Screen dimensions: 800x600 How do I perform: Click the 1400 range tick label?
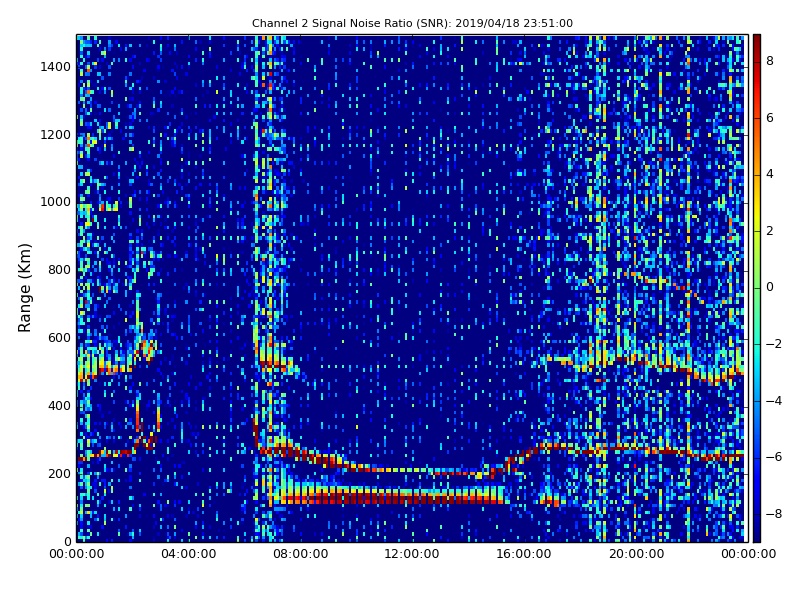tap(56, 67)
